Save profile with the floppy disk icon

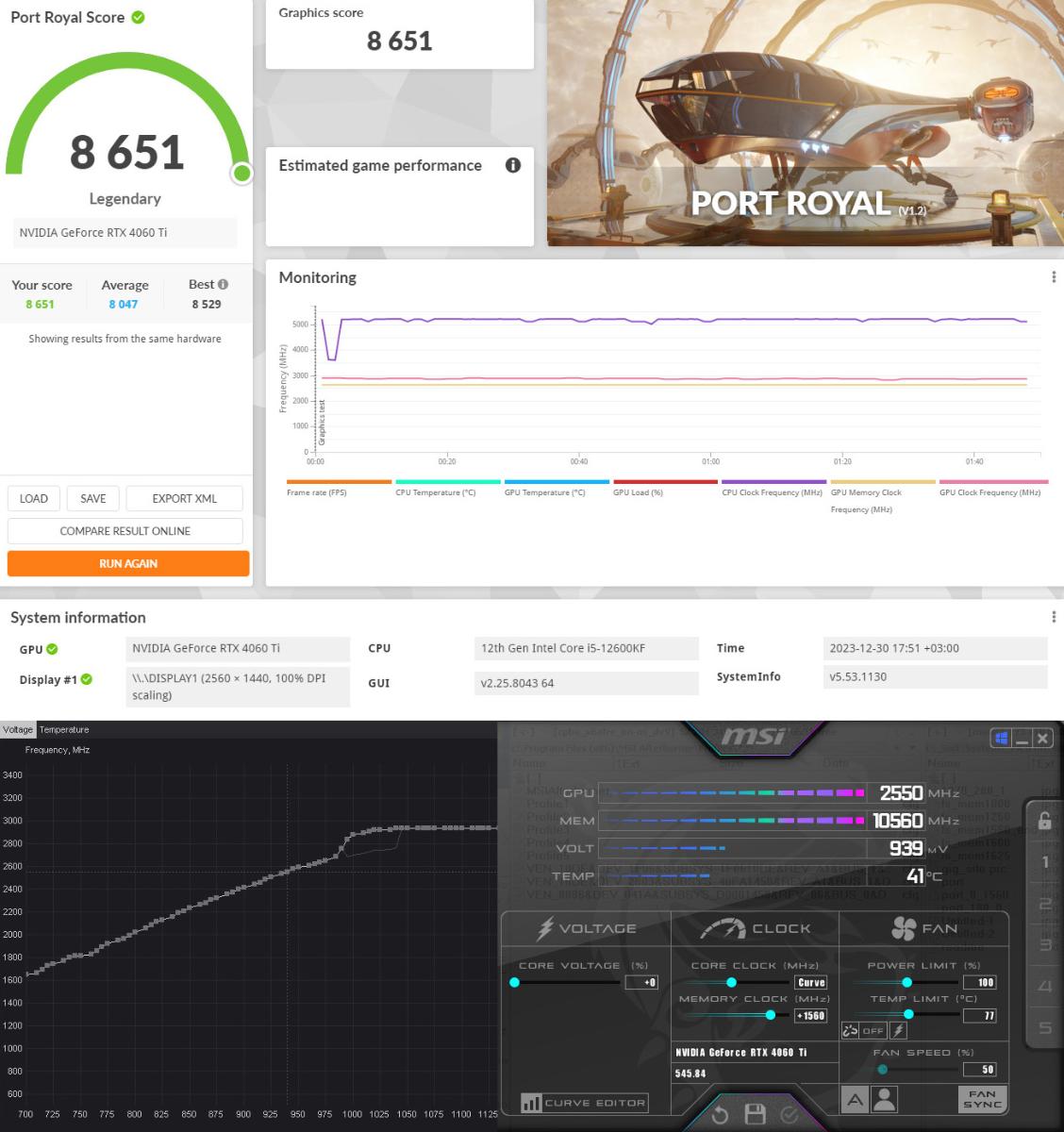point(755,1114)
